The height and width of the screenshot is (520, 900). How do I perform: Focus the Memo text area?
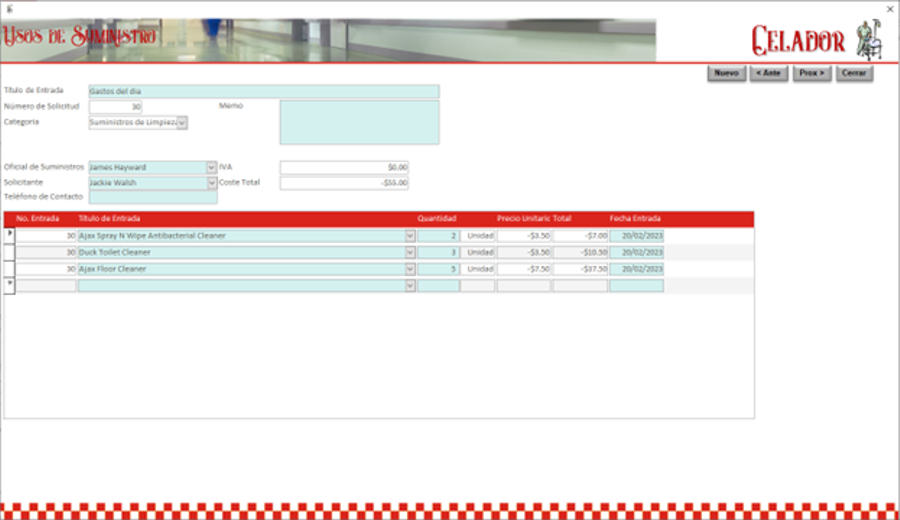coord(359,122)
